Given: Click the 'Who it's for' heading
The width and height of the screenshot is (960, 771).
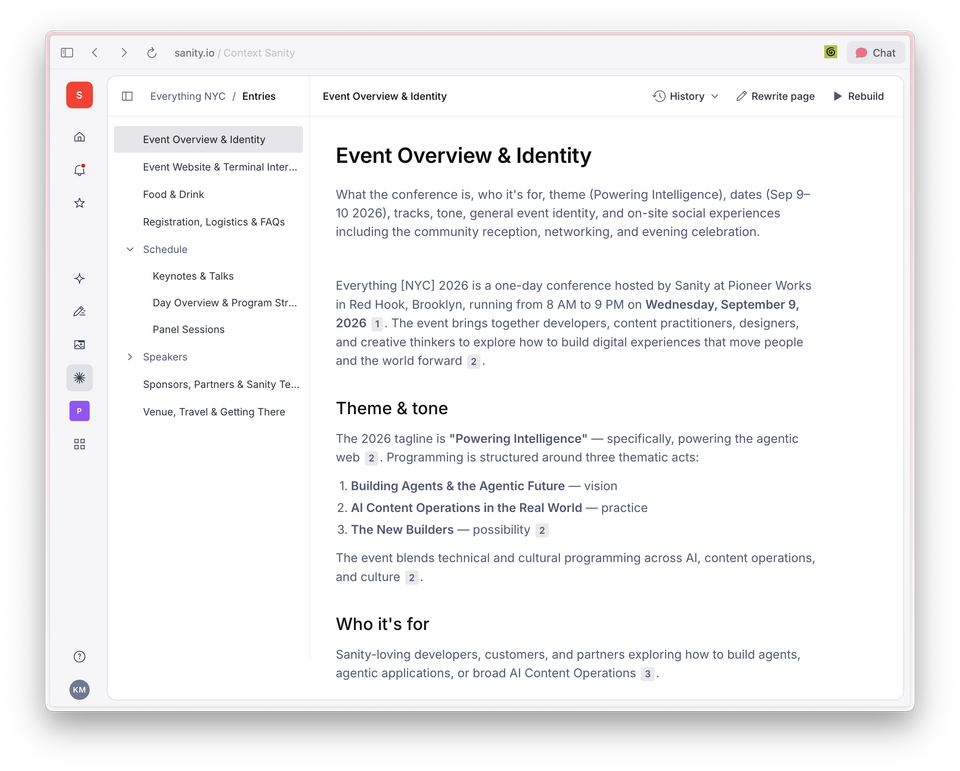Looking at the screenshot, I should 382,624.
